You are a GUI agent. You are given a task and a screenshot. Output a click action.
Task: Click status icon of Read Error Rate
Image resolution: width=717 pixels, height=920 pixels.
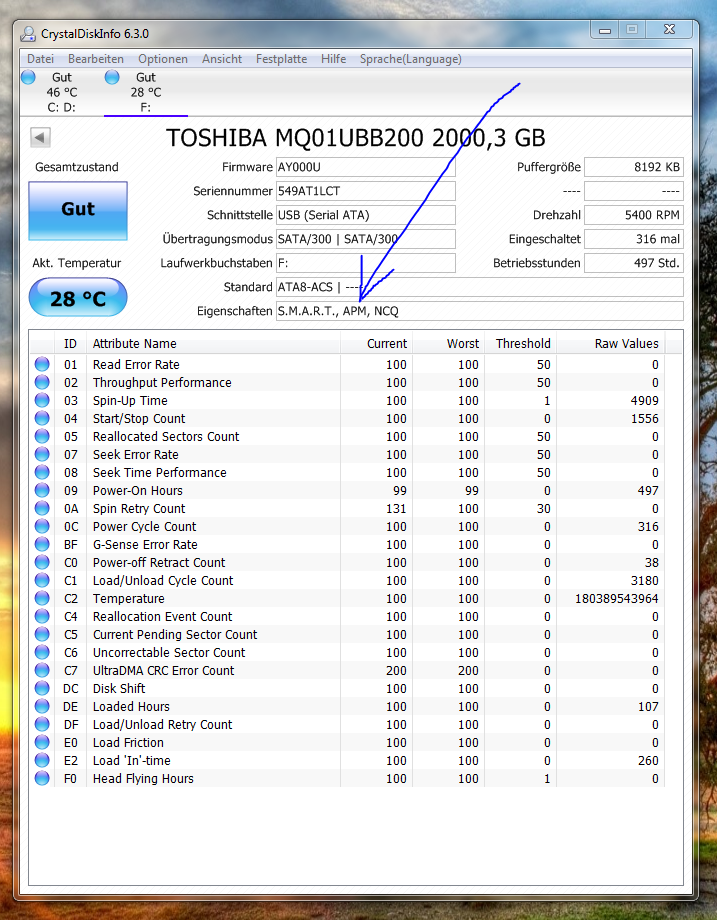pyautogui.click(x=42, y=364)
